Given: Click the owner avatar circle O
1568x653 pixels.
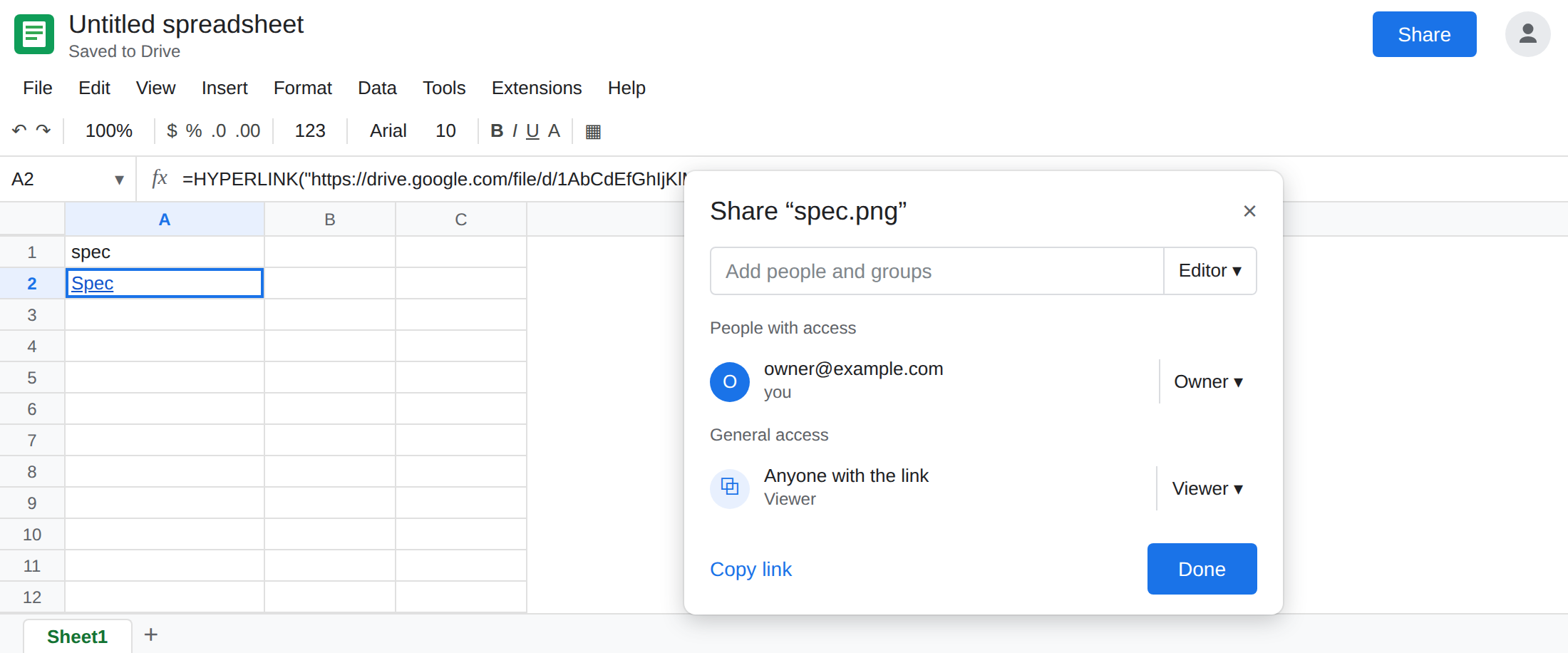Looking at the screenshot, I should pyautogui.click(x=730, y=381).
